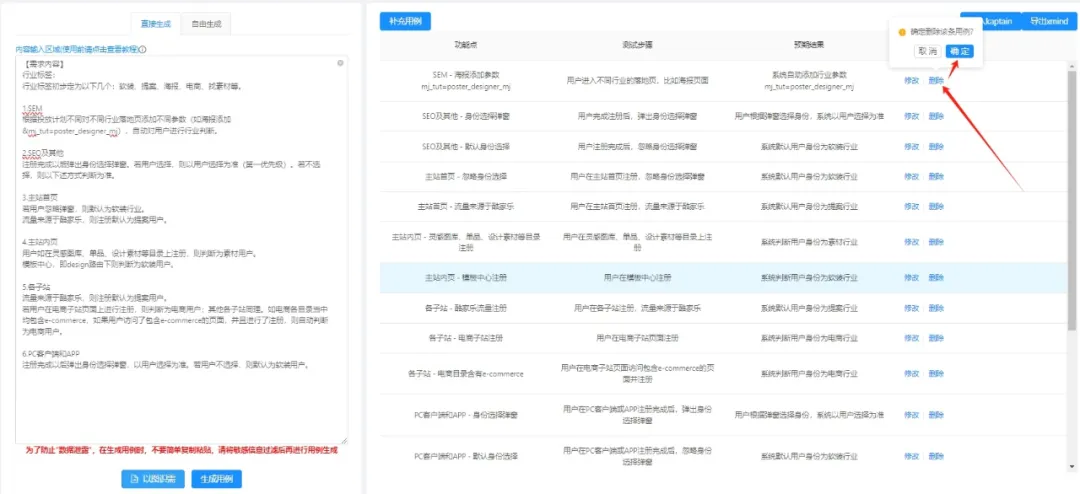Image resolution: width=1080 pixels, height=494 pixels.
Task: Click inside the requirement content textarea
Action: [182, 249]
